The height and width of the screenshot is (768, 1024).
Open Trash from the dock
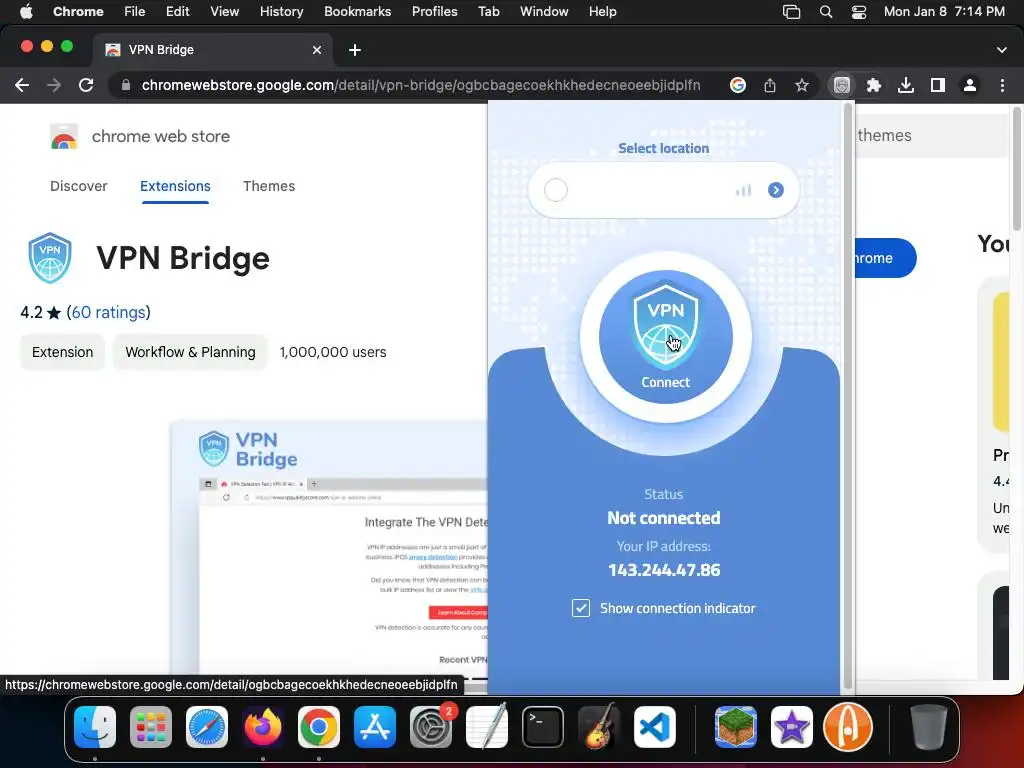(929, 727)
